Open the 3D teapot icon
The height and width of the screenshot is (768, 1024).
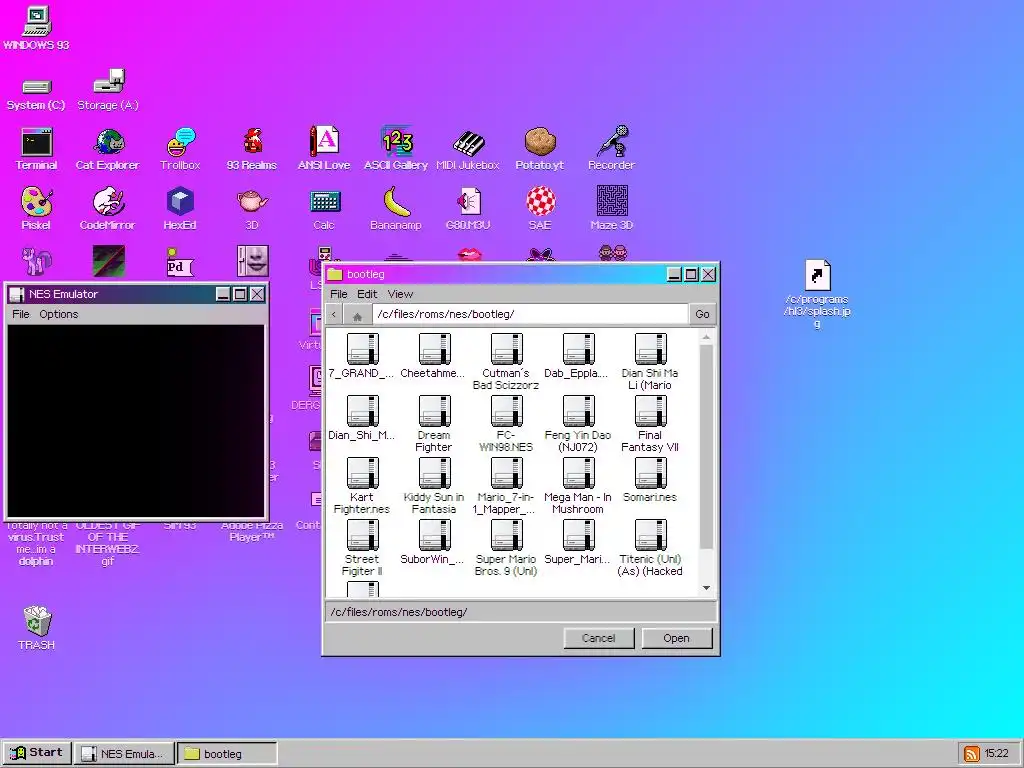pos(252,209)
